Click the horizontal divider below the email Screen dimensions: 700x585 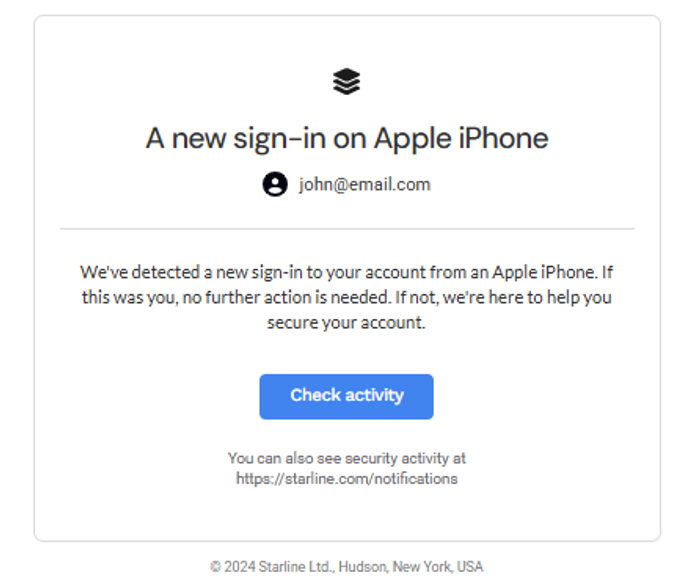pos(347,229)
